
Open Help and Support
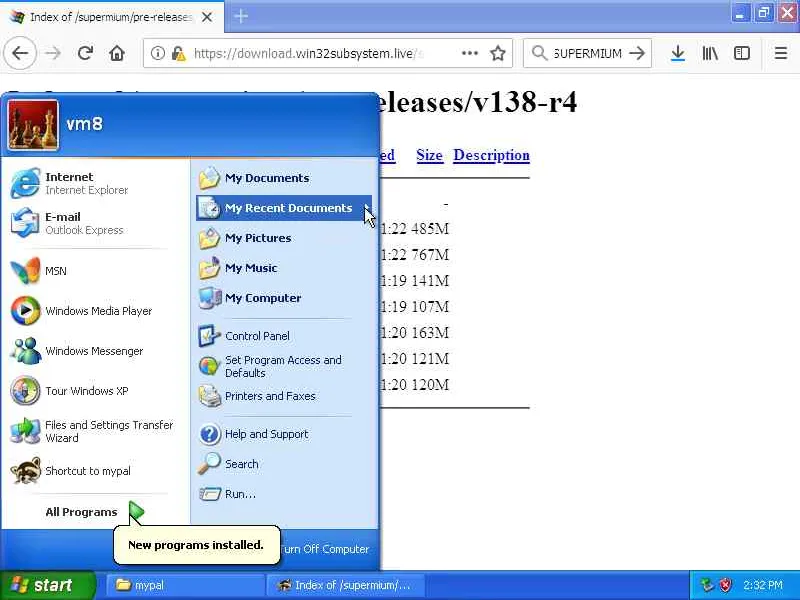pyautogui.click(x=284, y=434)
